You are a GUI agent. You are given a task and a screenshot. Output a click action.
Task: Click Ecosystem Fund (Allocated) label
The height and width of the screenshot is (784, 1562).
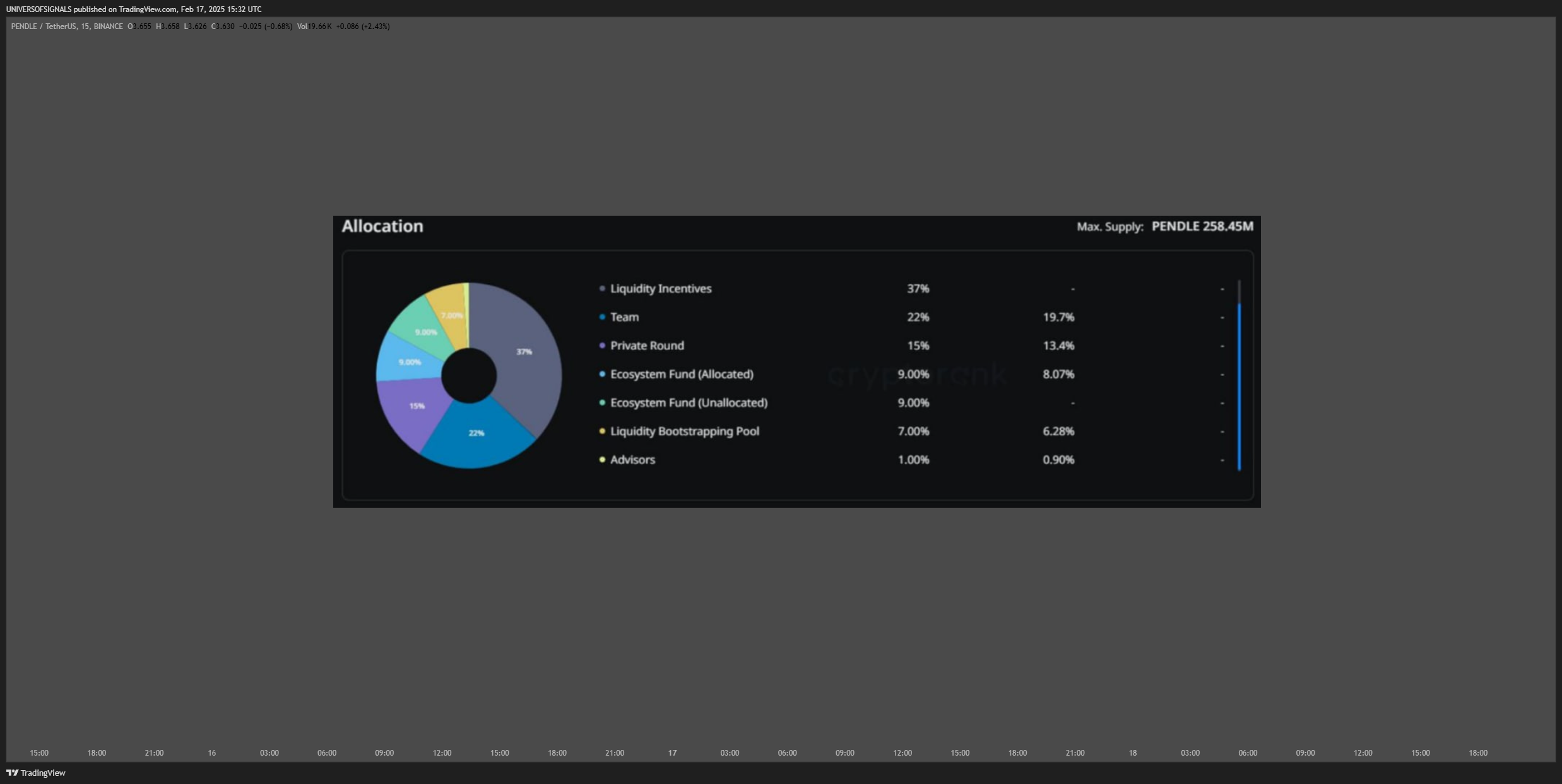pyautogui.click(x=682, y=374)
